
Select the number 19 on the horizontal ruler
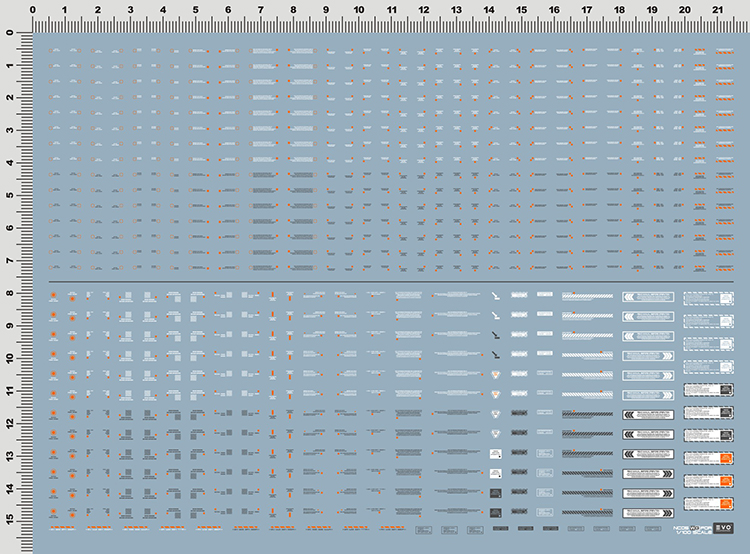[652, 10]
